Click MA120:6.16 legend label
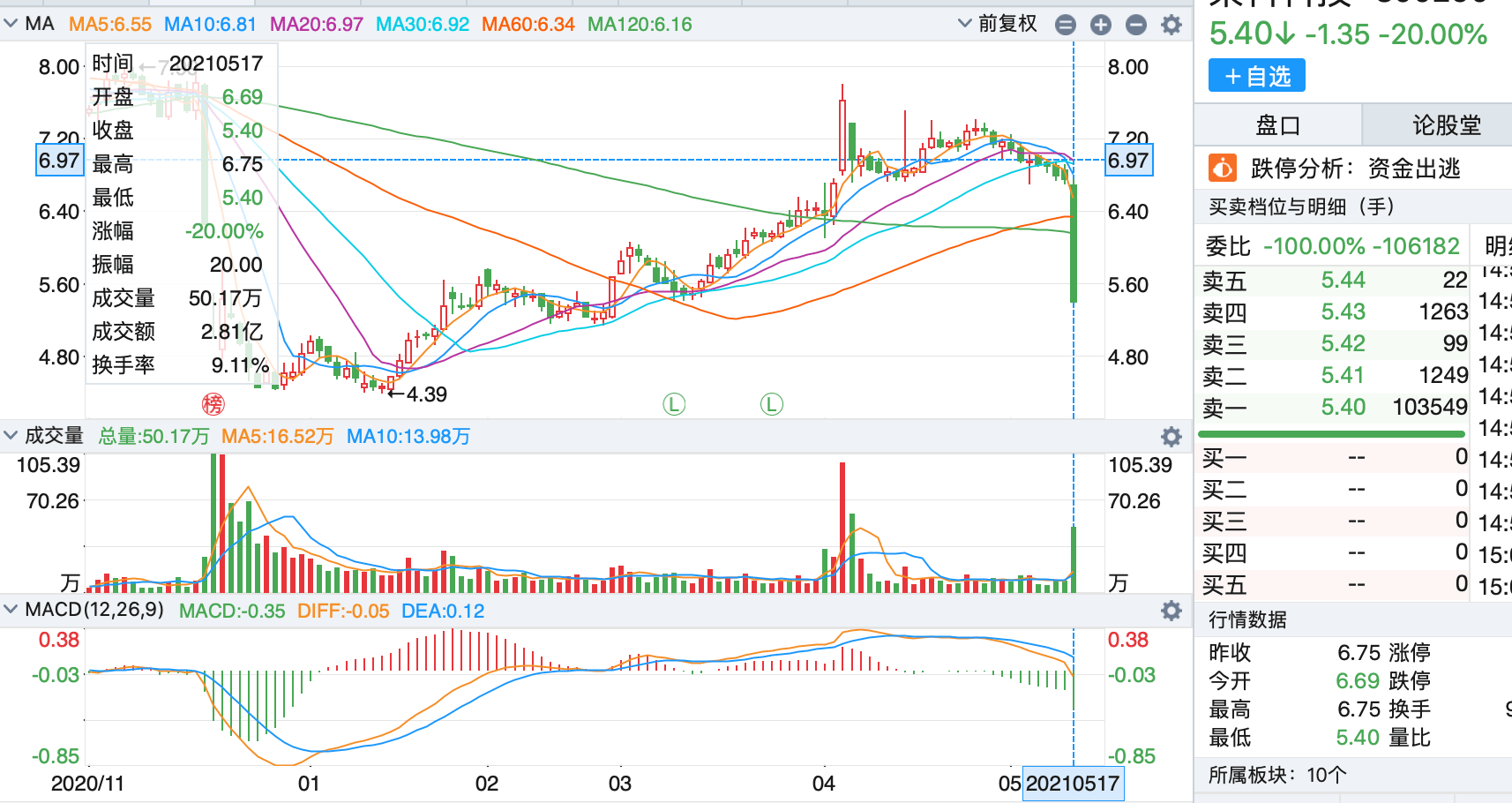 point(640,25)
